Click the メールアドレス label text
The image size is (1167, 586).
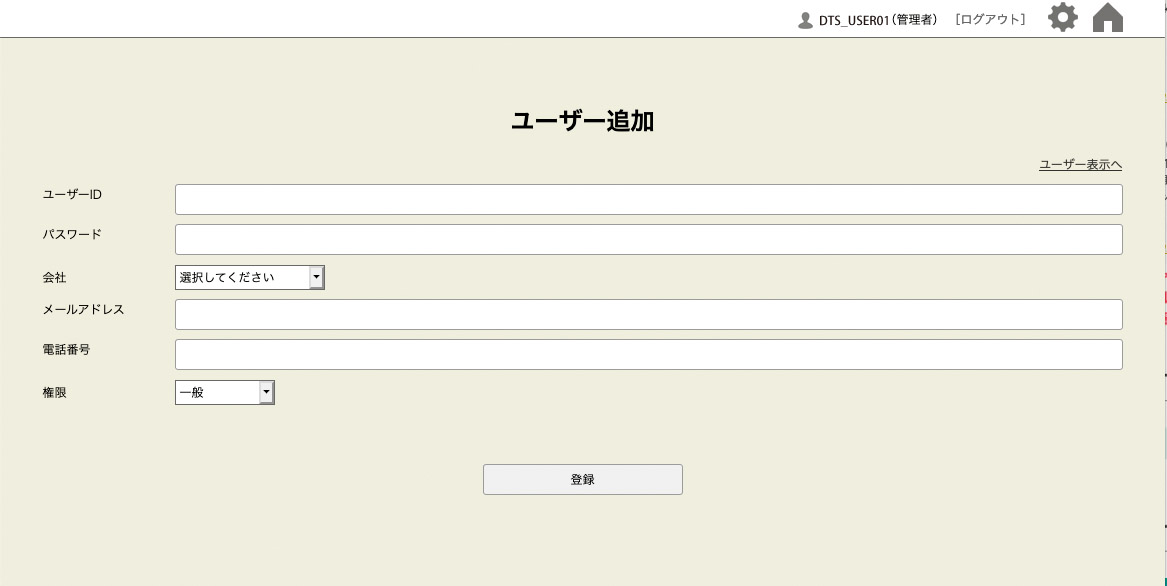pyautogui.click(x=83, y=309)
